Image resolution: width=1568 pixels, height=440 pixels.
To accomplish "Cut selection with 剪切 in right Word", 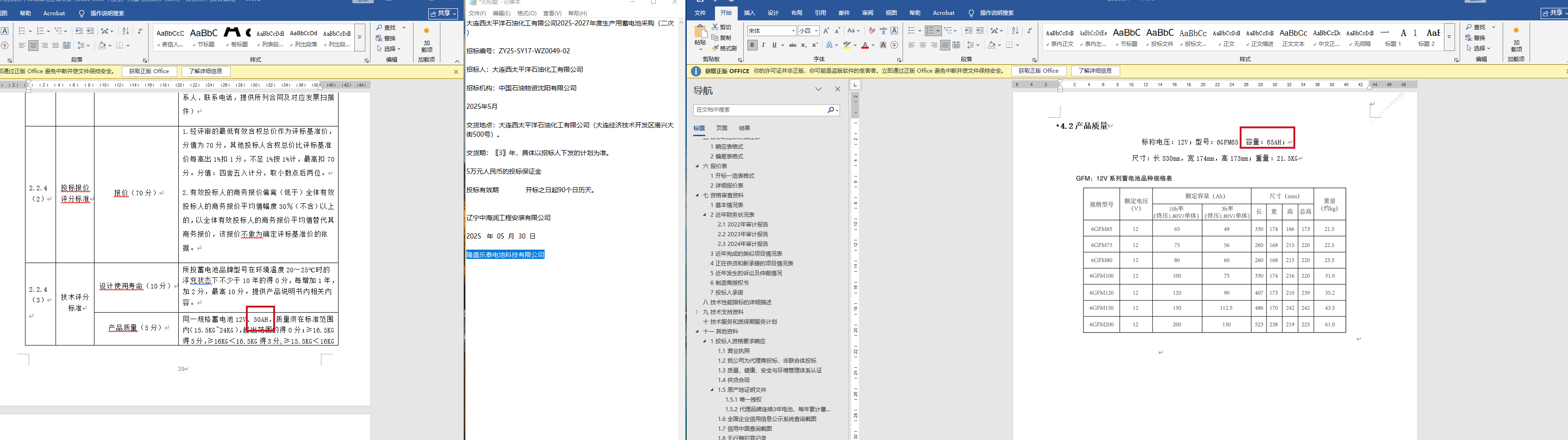I will 721,27.
